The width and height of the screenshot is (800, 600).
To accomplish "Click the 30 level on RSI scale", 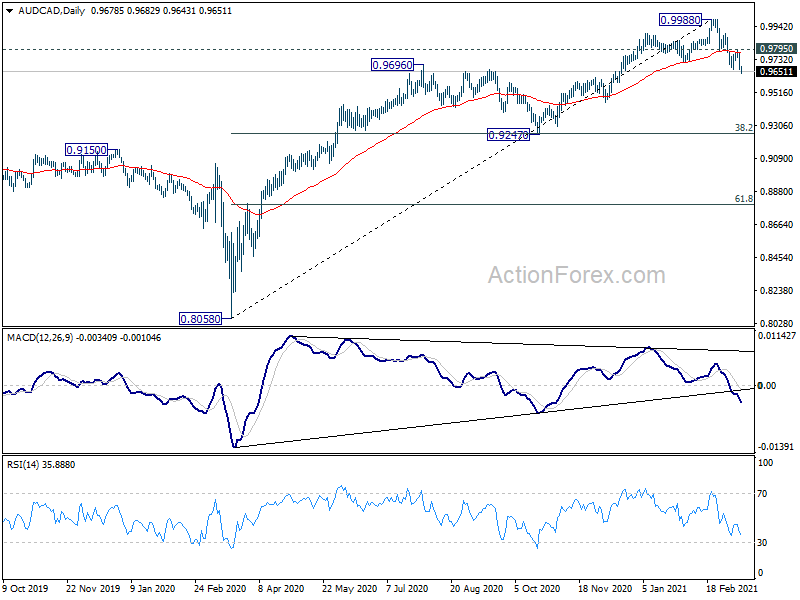I will pyautogui.click(x=762, y=543).
